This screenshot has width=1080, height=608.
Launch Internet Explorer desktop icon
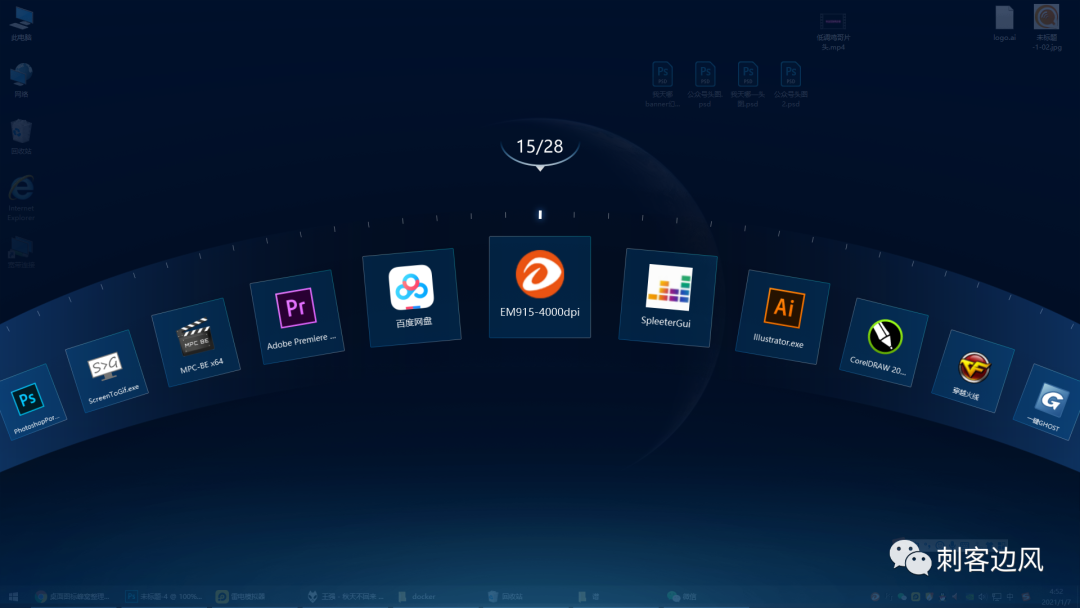pos(21,198)
